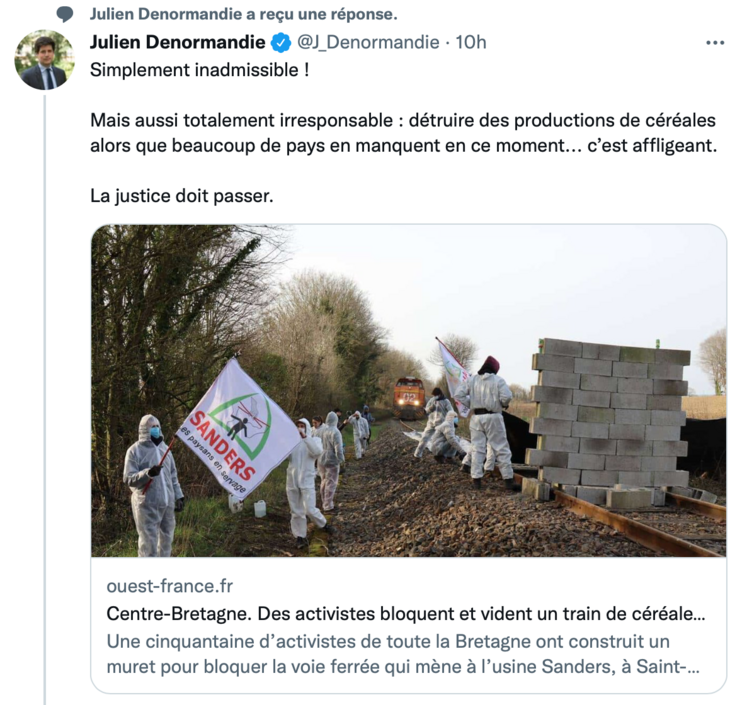
Task: Click the Sanders flag in the photo
Action: coord(238,429)
